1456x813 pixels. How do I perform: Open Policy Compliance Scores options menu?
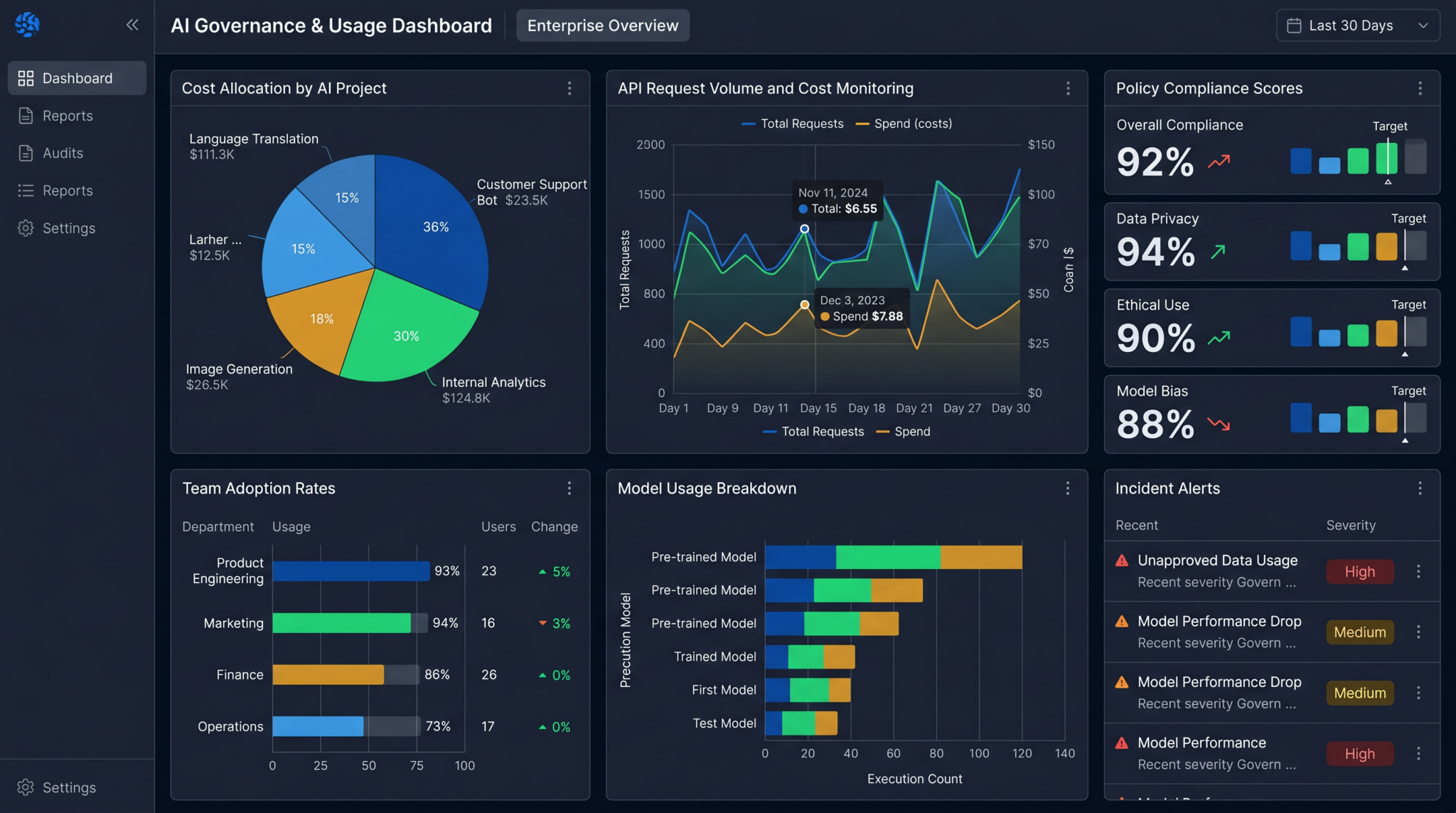pos(1420,88)
